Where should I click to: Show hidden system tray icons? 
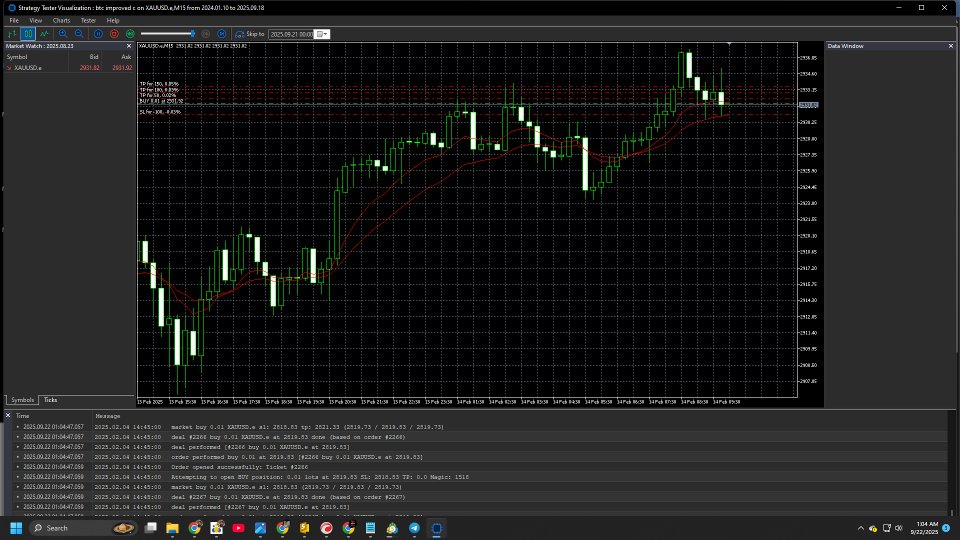861,528
